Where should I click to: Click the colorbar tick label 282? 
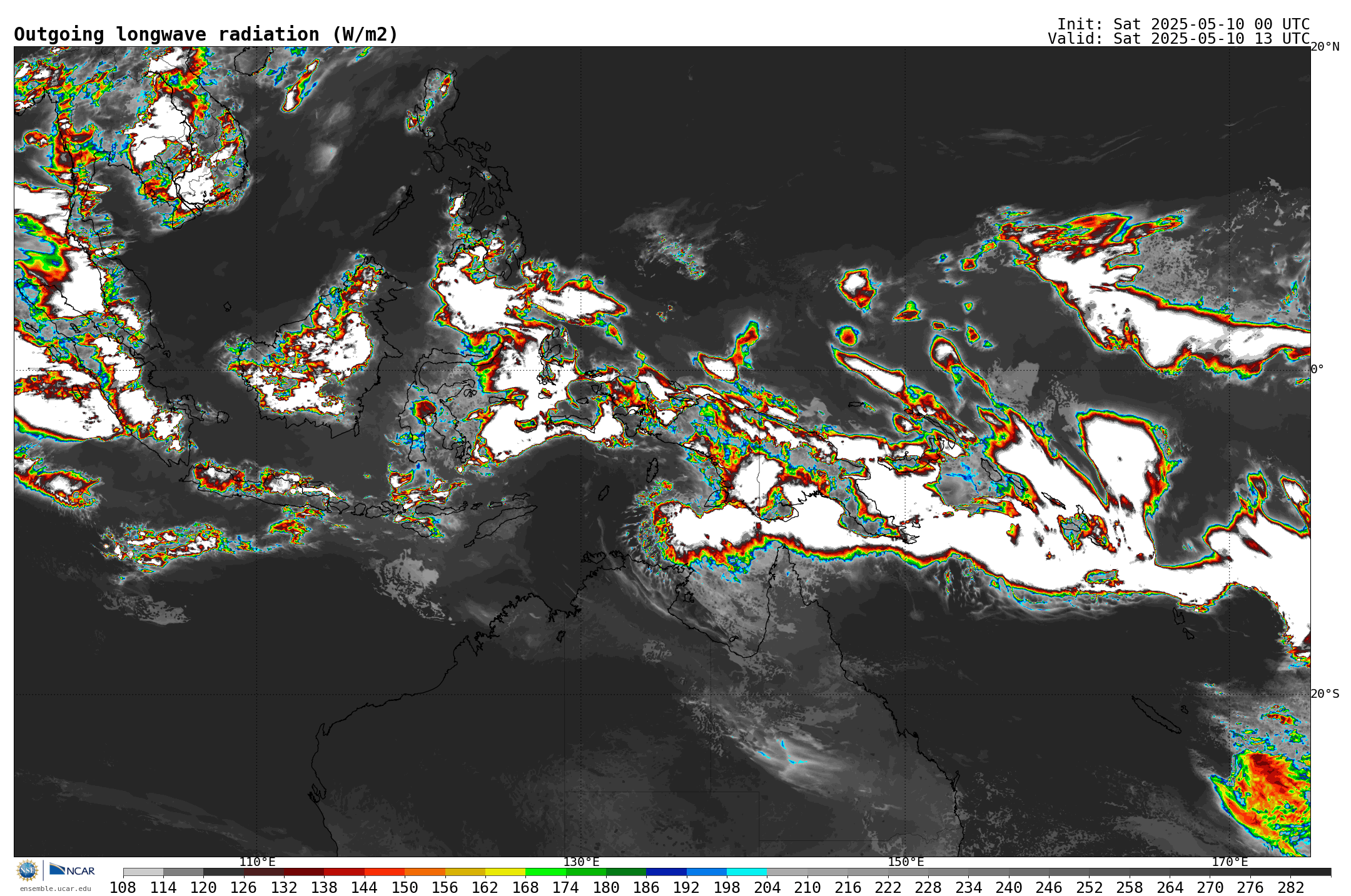coord(1290,887)
